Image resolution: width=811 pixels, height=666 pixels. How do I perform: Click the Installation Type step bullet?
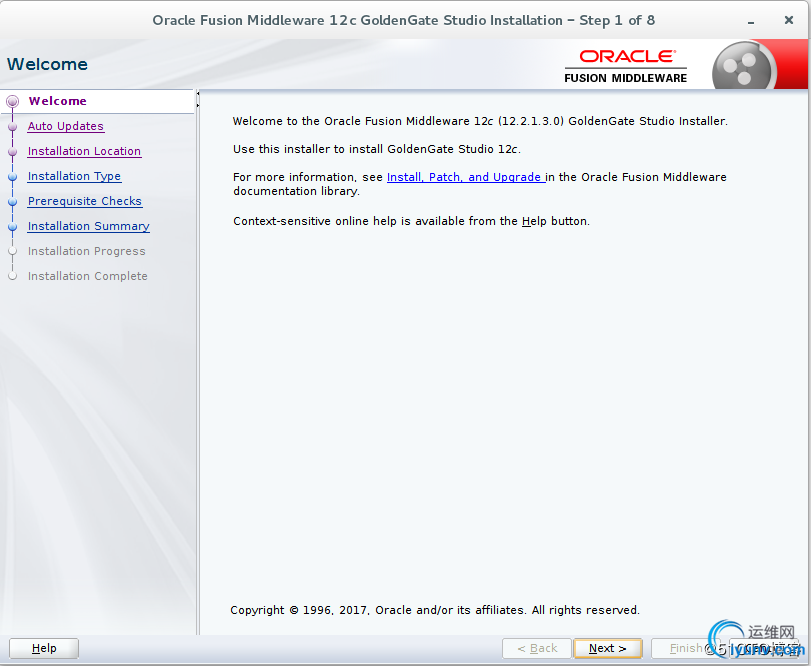[x=12, y=176]
